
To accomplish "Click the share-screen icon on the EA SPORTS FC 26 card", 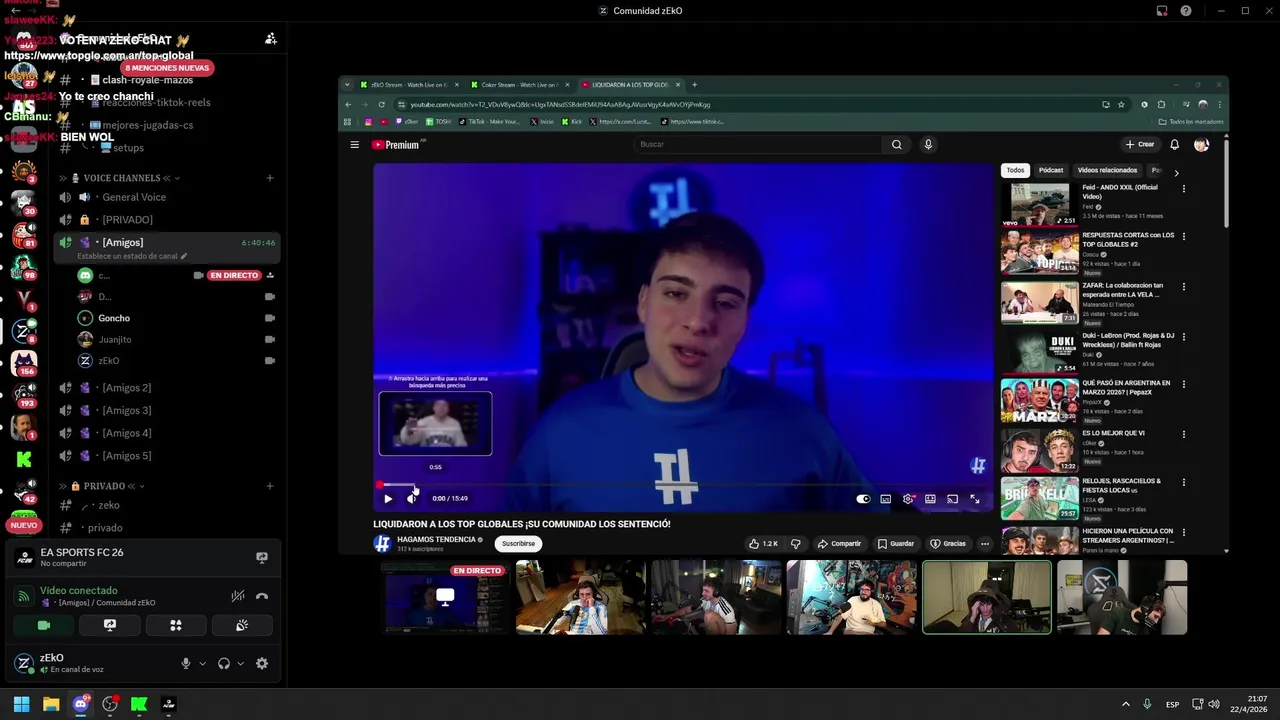I will click(x=262, y=558).
